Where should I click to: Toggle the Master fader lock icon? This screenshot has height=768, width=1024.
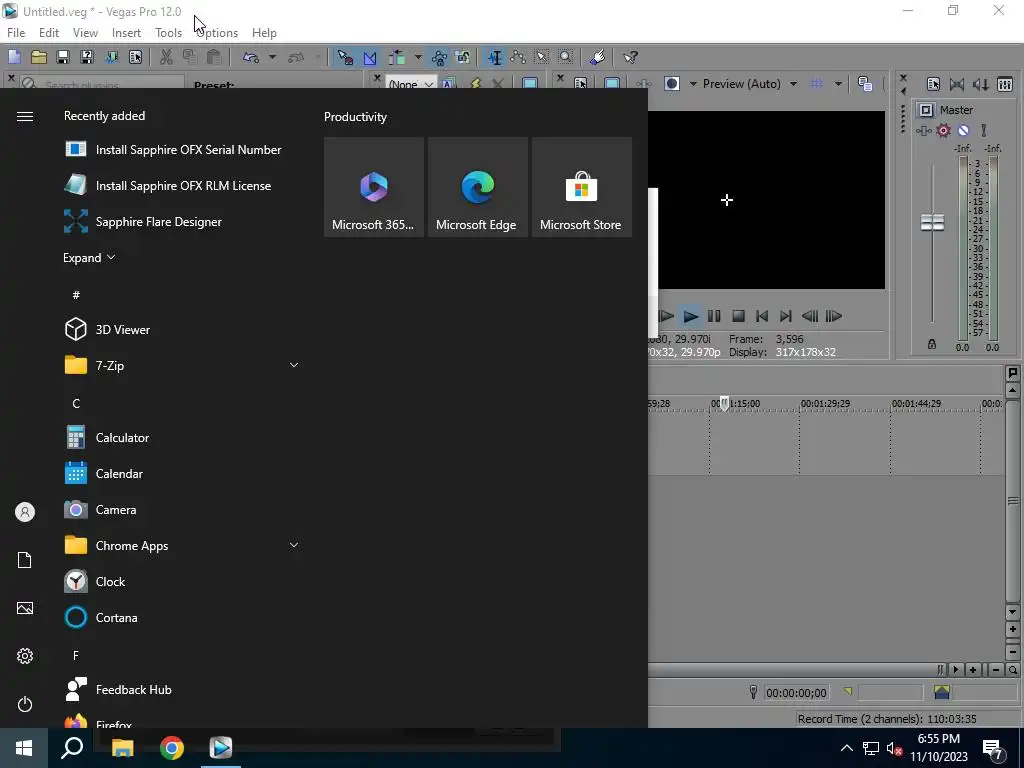click(932, 344)
